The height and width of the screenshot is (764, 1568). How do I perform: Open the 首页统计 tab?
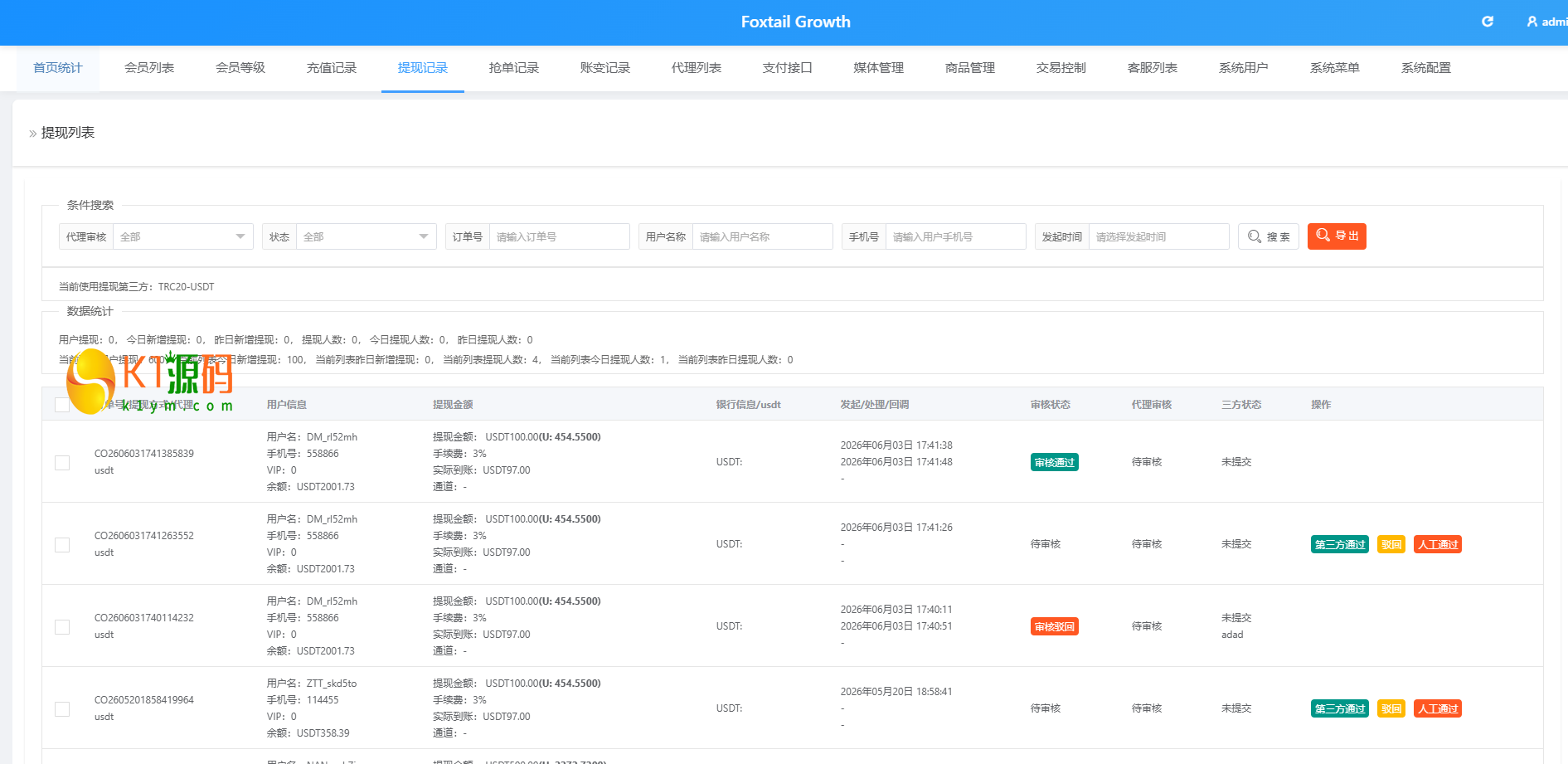pos(58,68)
